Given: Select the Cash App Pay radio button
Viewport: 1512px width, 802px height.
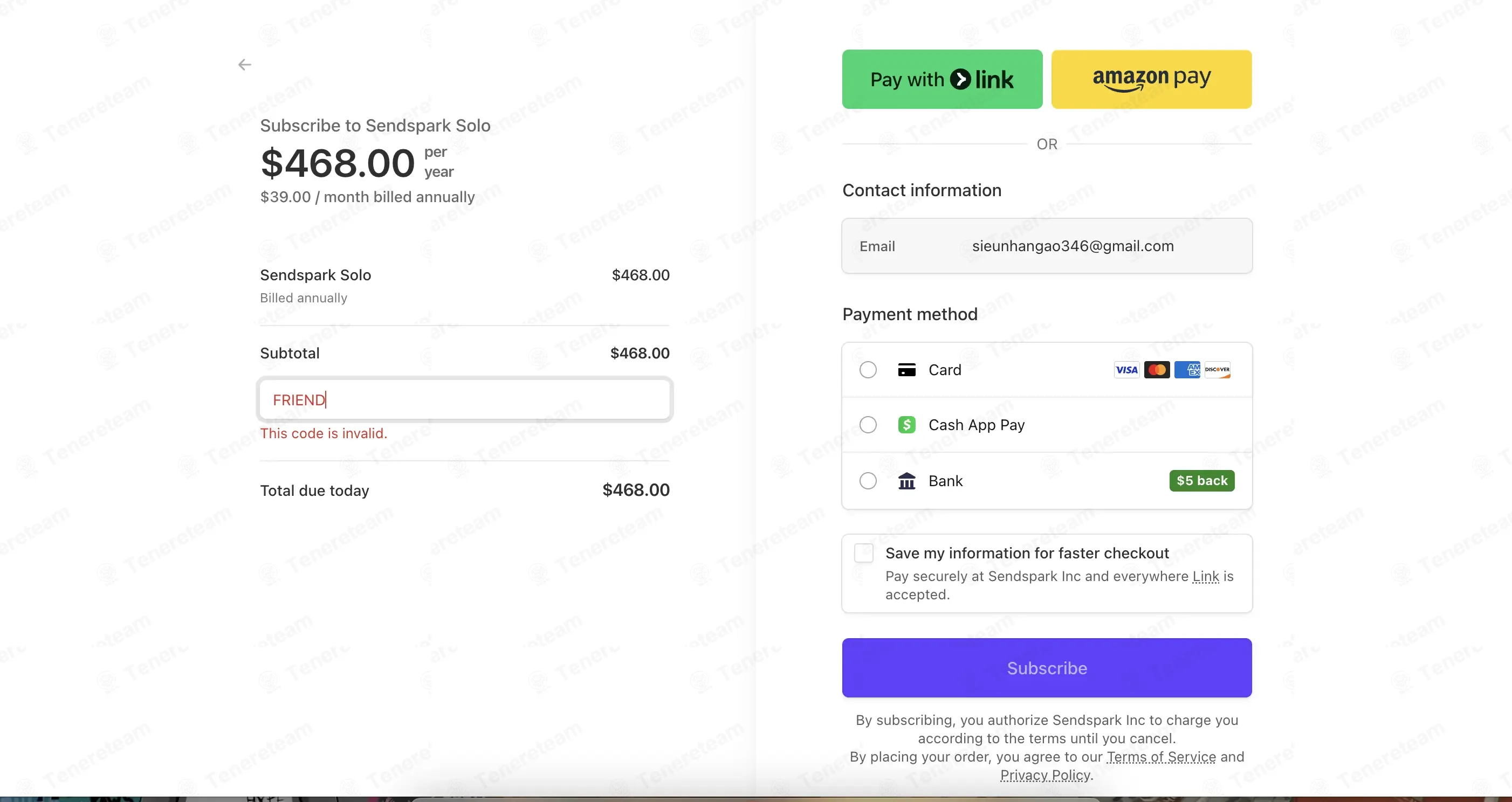Looking at the screenshot, I should (x=868, y=424).
